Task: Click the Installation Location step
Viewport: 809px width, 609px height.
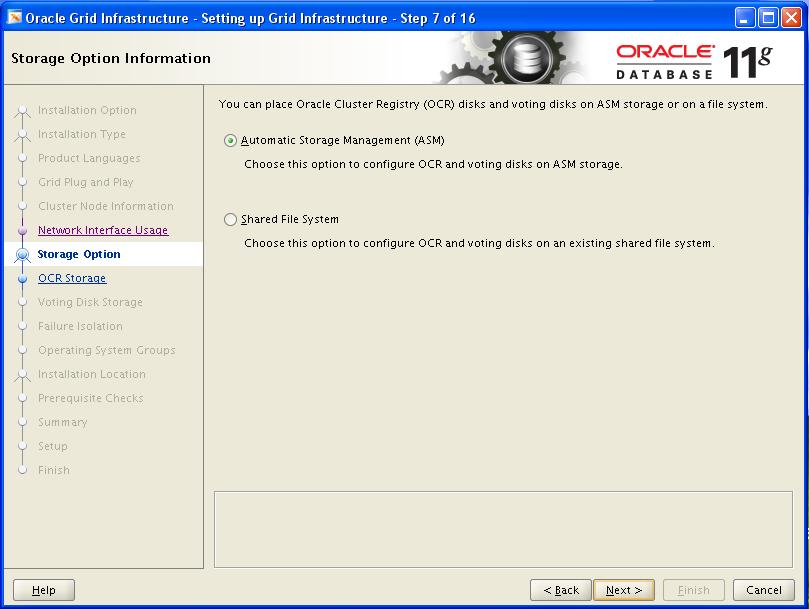Action: click(92, 374)
